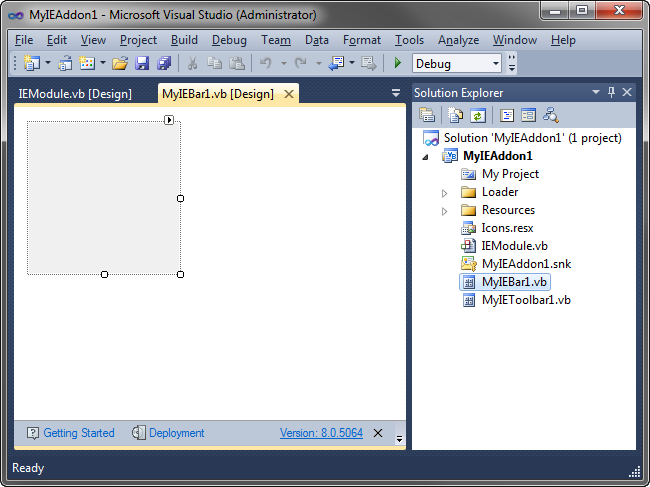Open the active documents list dropdown

click(x=396, y=93)
